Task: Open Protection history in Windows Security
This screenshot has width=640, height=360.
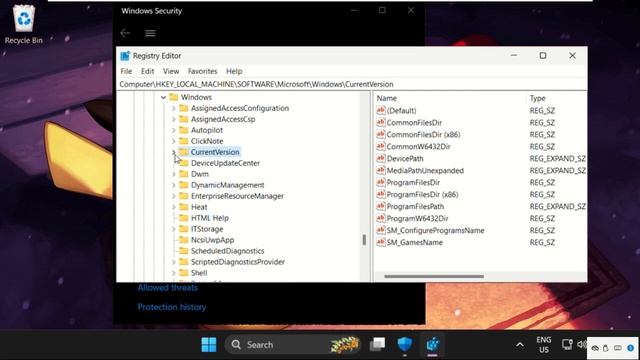Action: pos(171,307)
